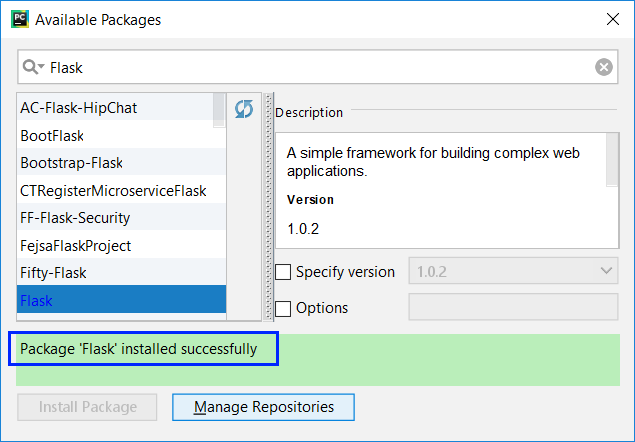Click the Install Package button
This screenshot has width=635, height=442.
pos(87,407)
